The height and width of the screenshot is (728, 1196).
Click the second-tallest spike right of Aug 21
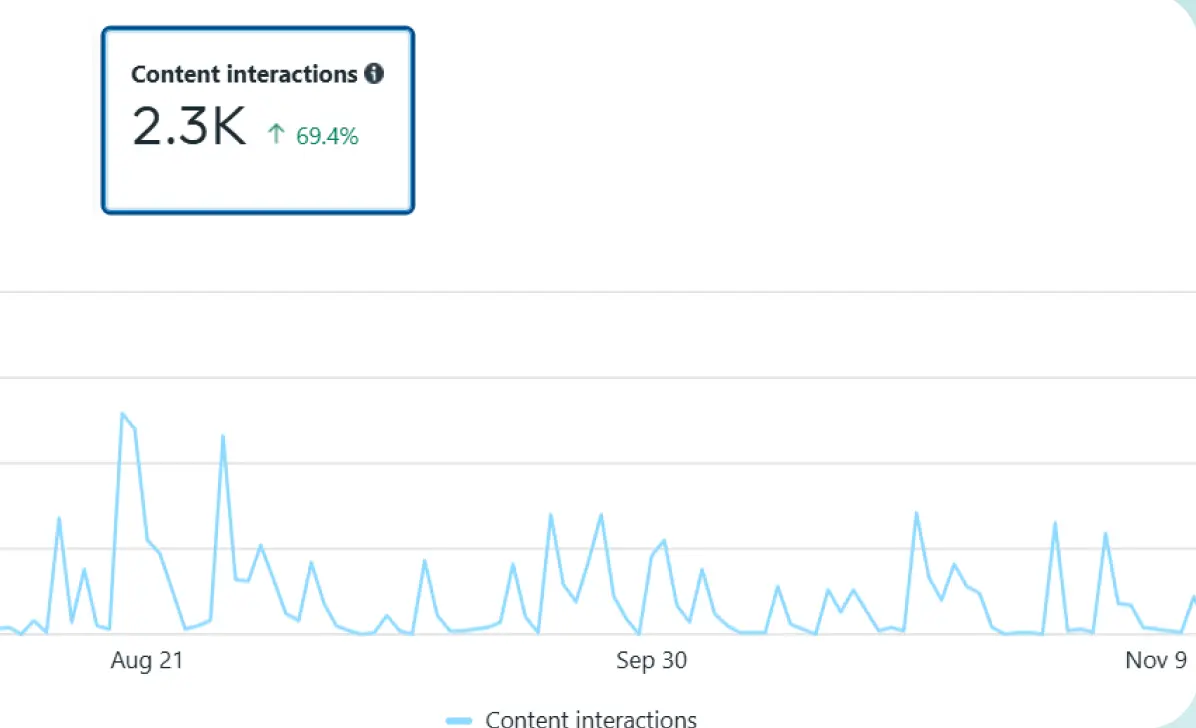223,436
